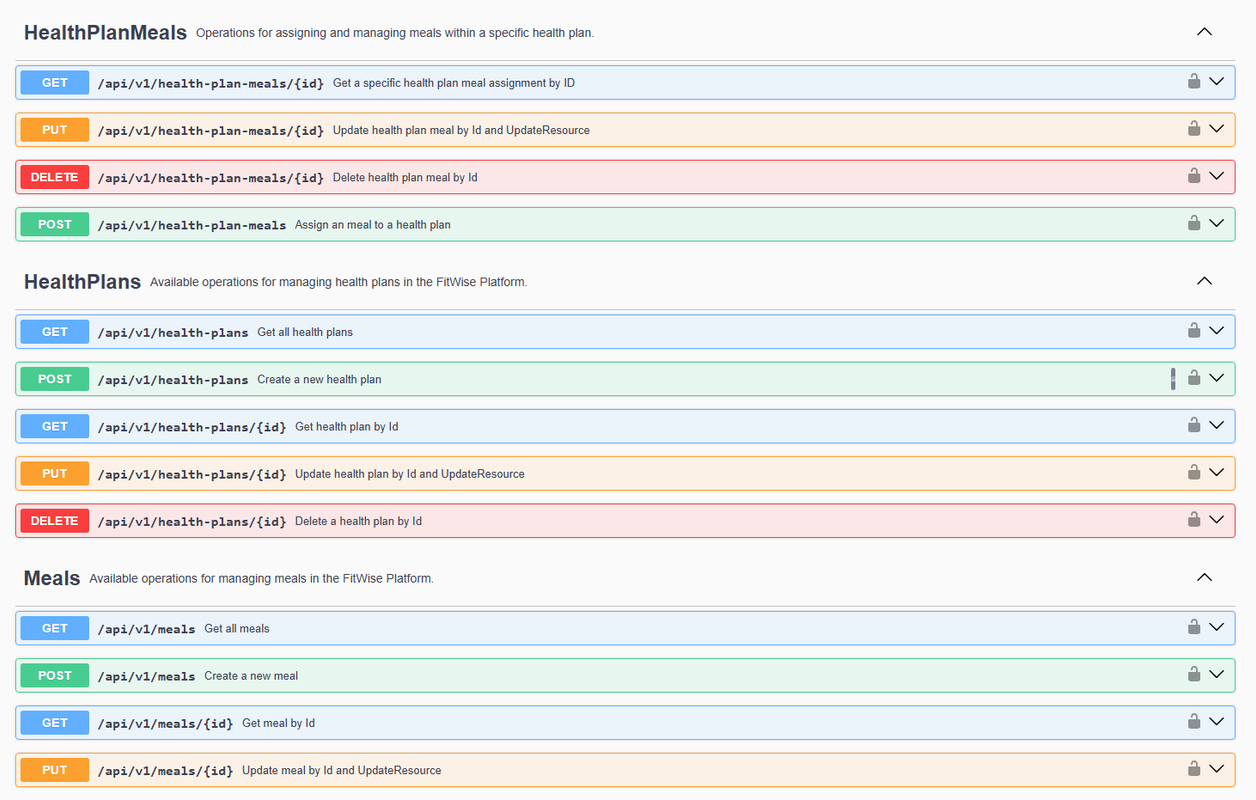1256x800 pixels.
Task: Click path text /api/v1/health-plan-meals/{id} in DELETE row
Action: coord(211,177)
